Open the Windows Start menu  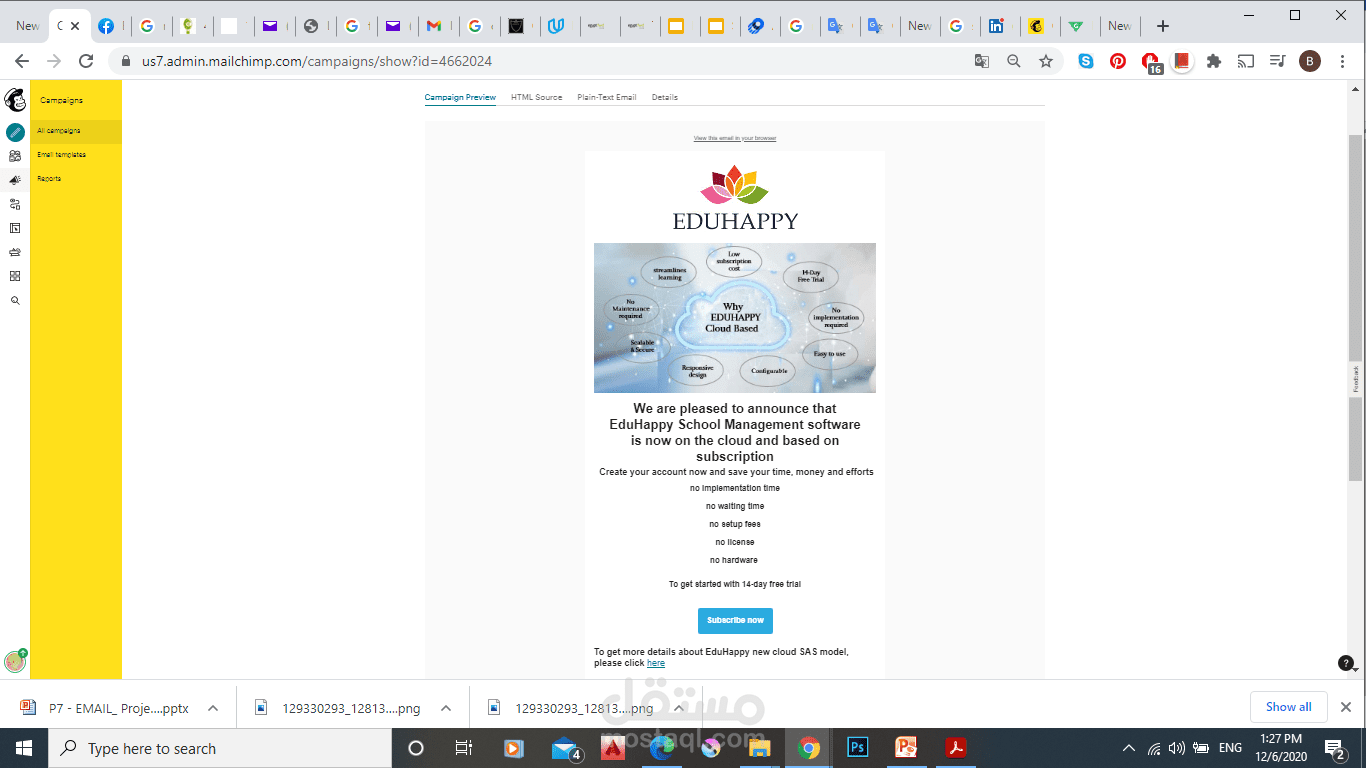tap(24, 748)
